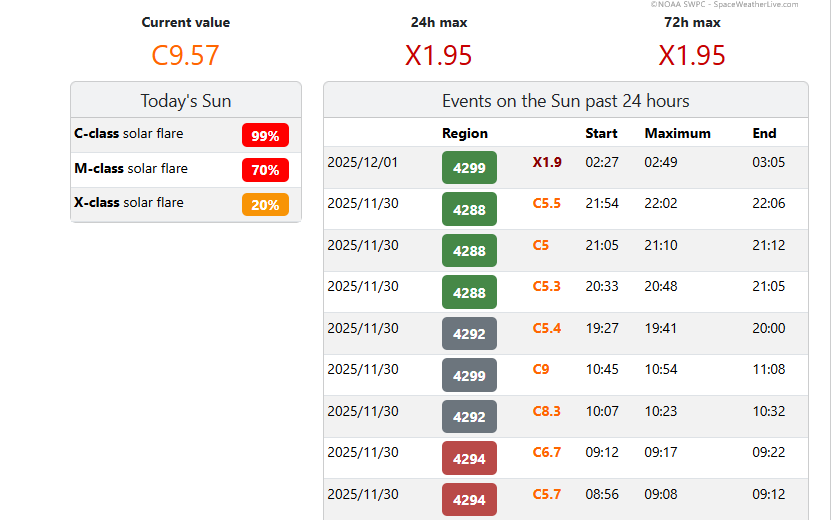Click the 72h max X1.95 value

[692, 55]
